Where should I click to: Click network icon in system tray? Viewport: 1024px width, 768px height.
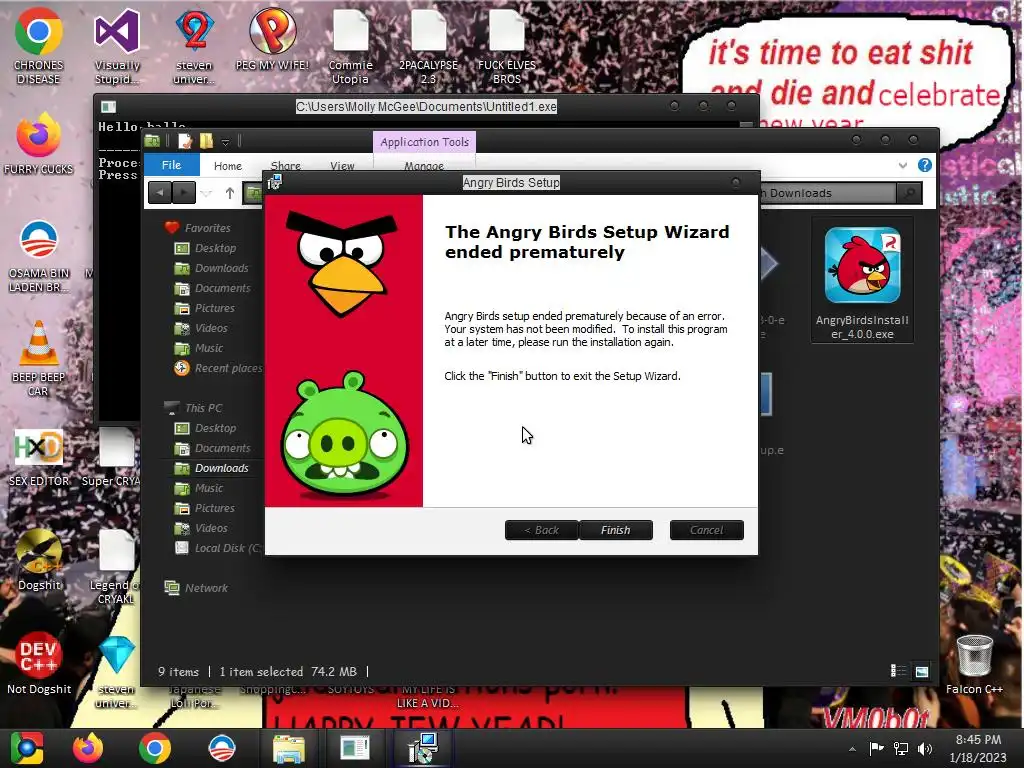[901, 748]
